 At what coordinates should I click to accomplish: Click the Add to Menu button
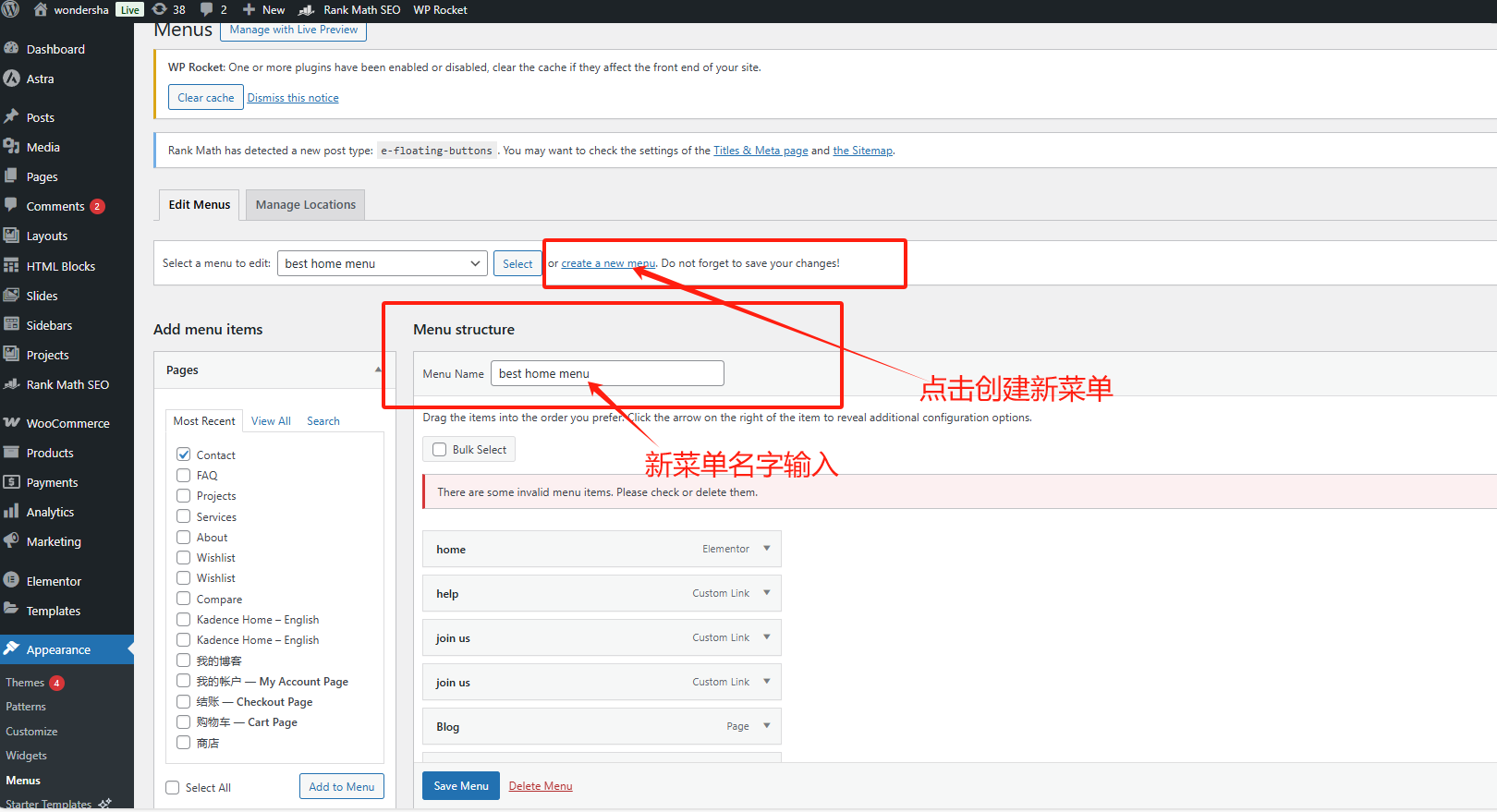point(342,787)
